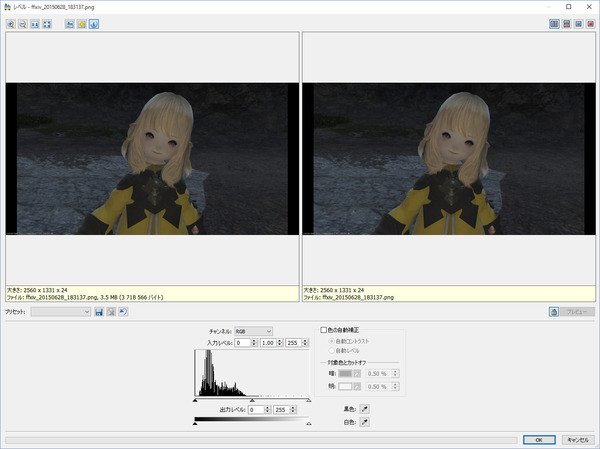Step the 暗 cutoff 0.50 % spinner
600x449 pixels.
(396, 374)
